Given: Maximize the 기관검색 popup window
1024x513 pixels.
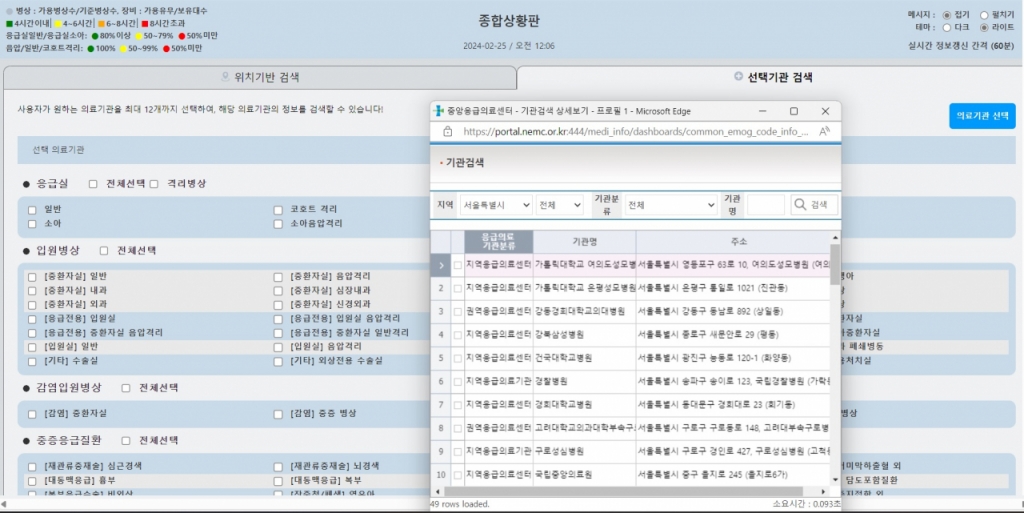Looking at the screenshot, I should (793, 111).
